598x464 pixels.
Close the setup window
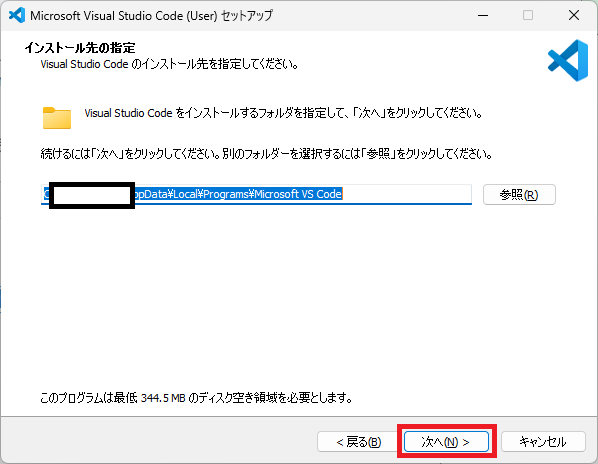pyautogui.click(x=574, y=15)
